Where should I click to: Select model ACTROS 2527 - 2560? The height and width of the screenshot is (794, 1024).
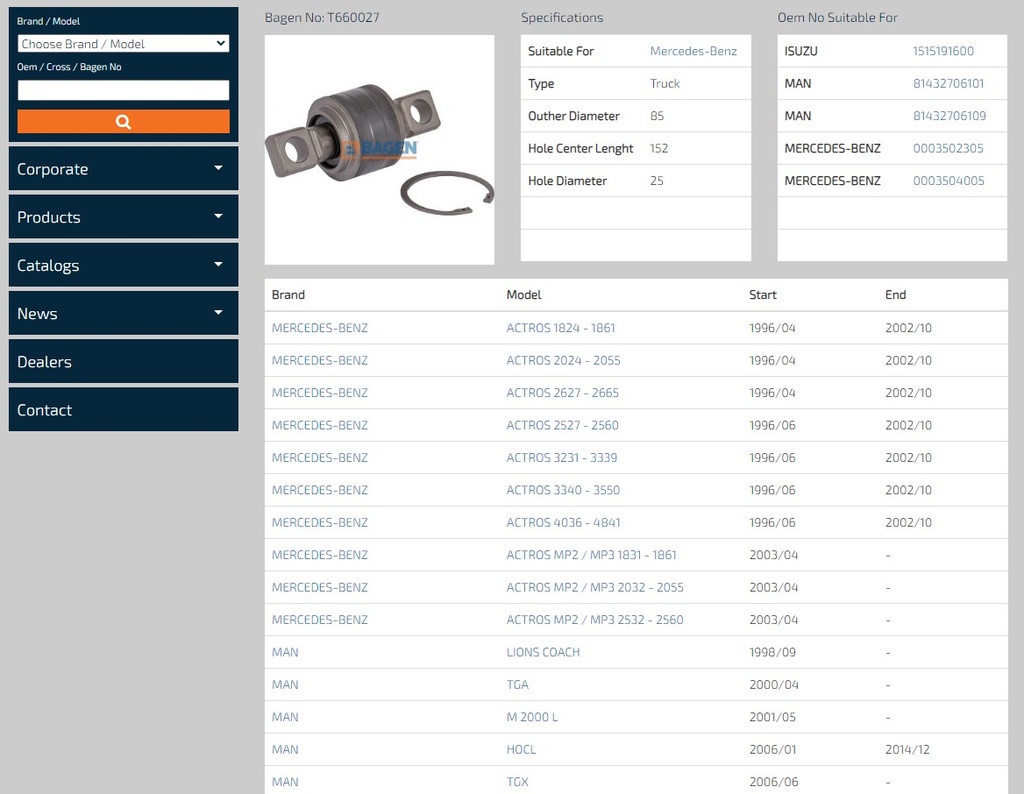point(562,425)
